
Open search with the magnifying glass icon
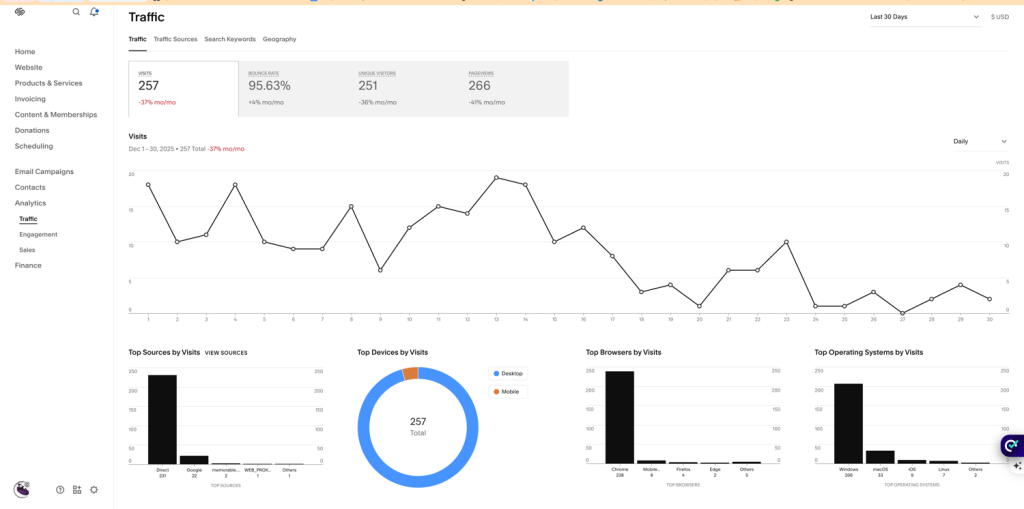click(76, 12)
